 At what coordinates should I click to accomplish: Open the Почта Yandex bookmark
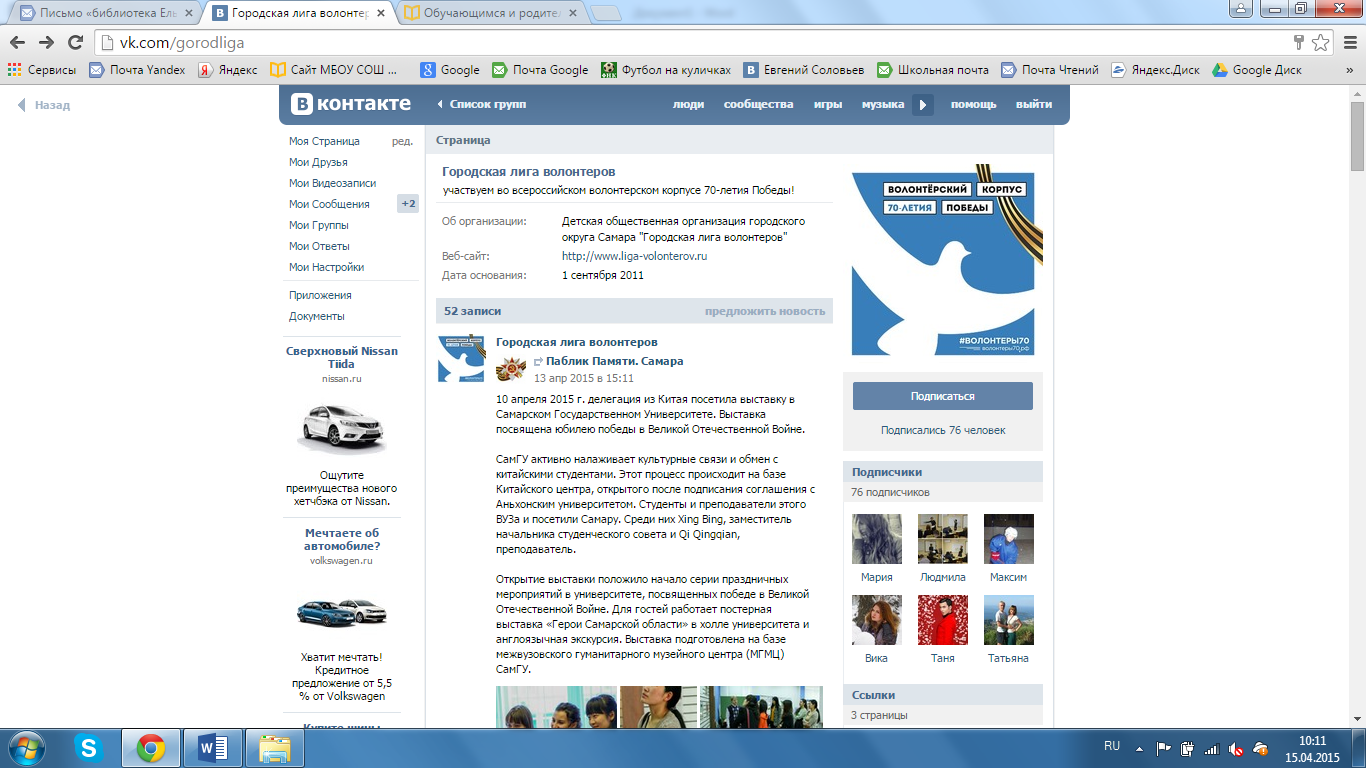pos(137,70)
